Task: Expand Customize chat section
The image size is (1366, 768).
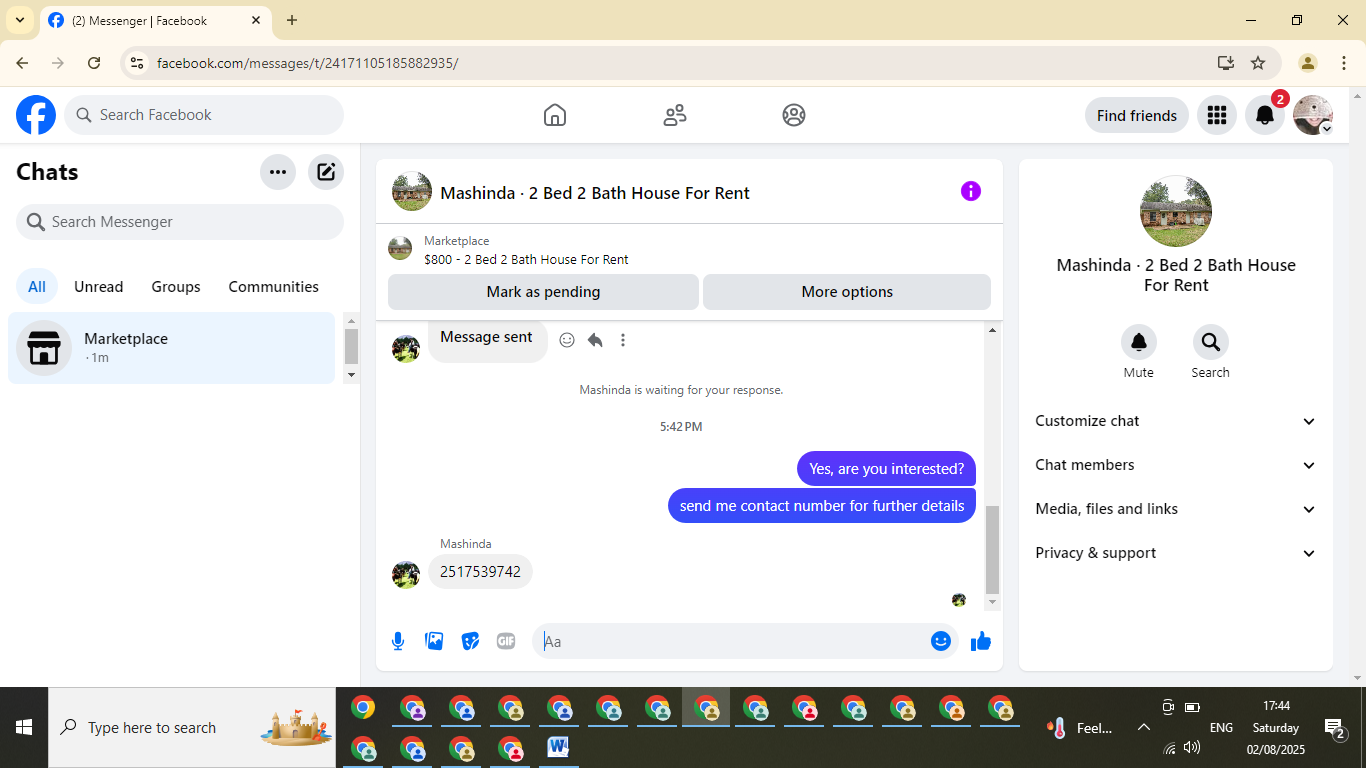Action: click(x=1176, y=421)
